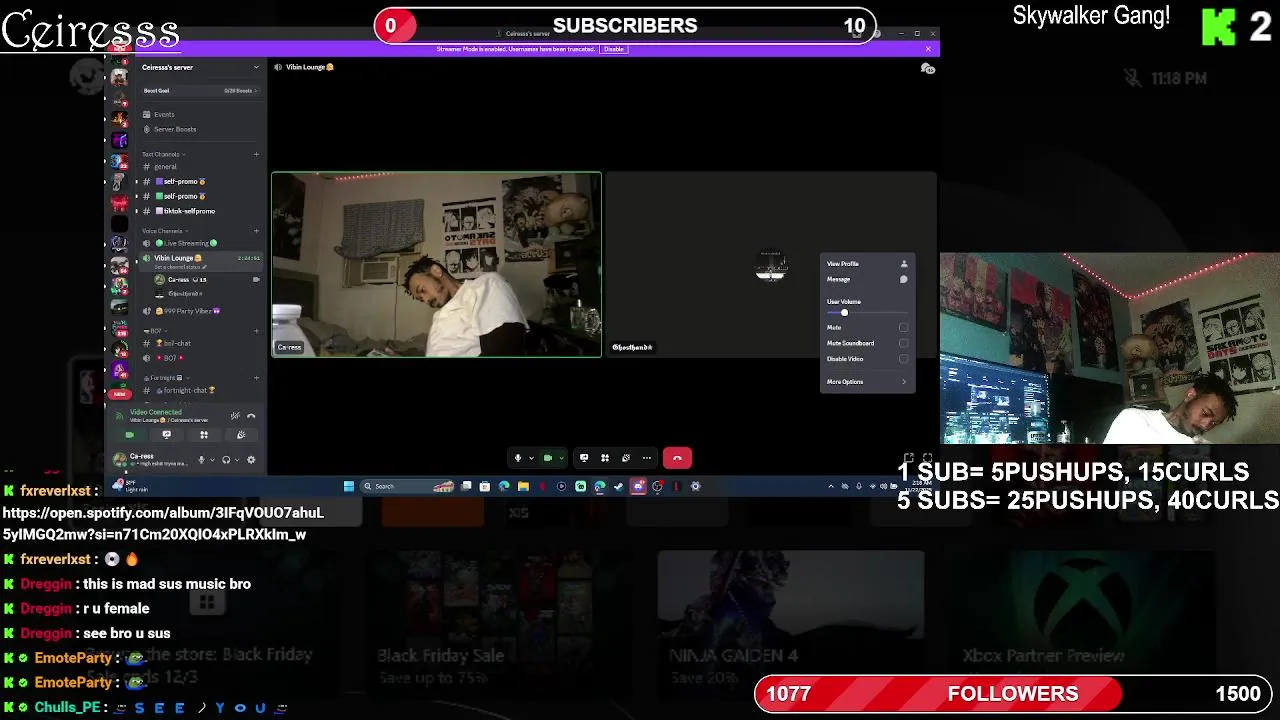Image resolution: width=1280 pixels, height=720 pixels.
Task: Show hidden system tray icons chevron
Action: 831,486
